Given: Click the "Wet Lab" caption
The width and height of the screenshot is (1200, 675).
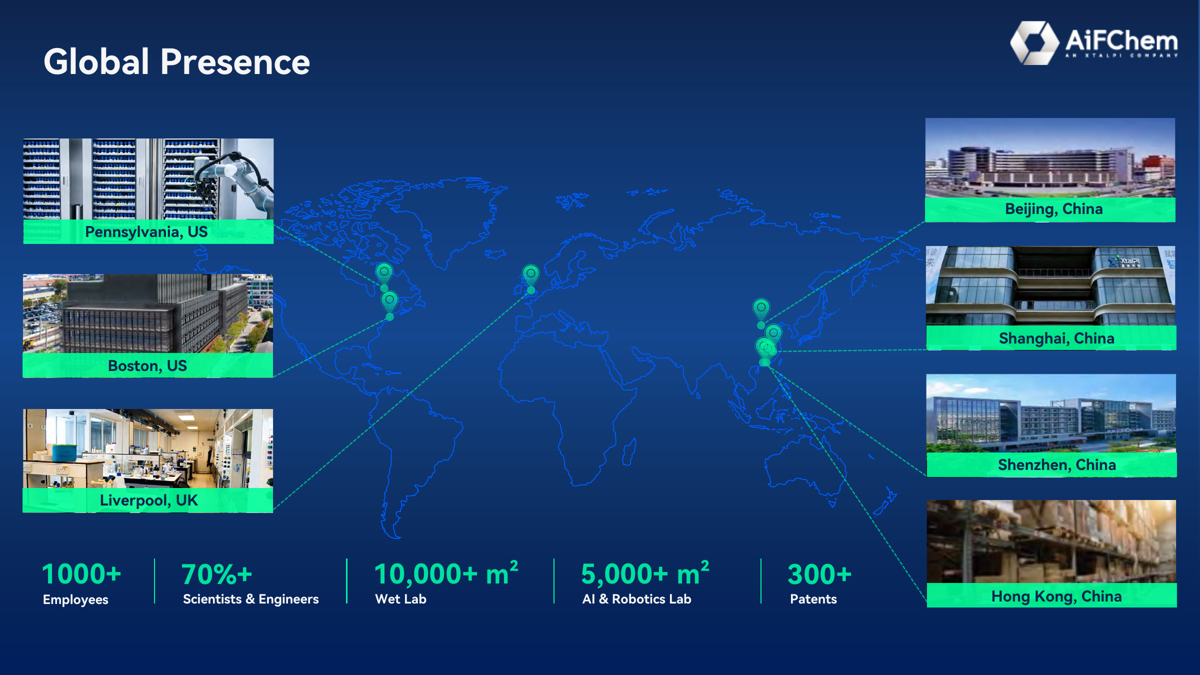Looking at the screenshot, I should 400,599.
